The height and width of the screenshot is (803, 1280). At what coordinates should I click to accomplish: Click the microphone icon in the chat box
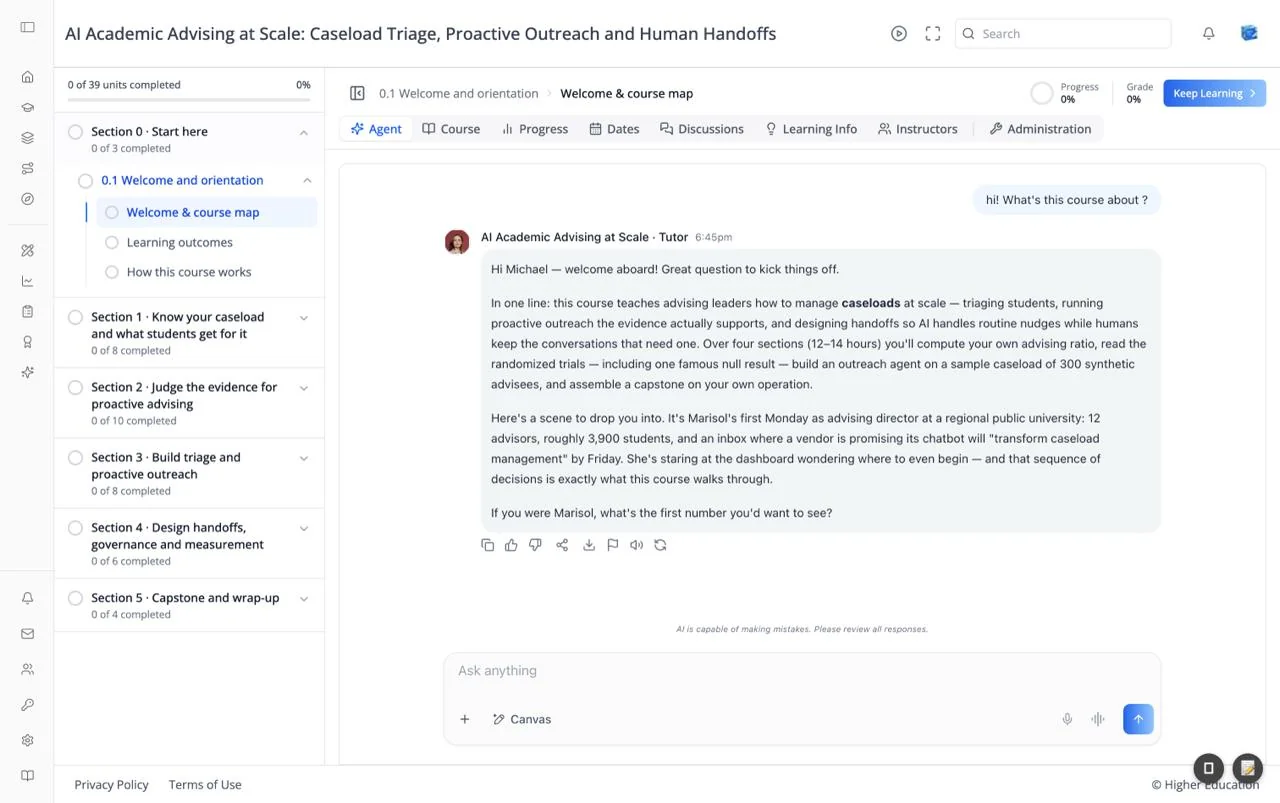(x=1067, y=719)
